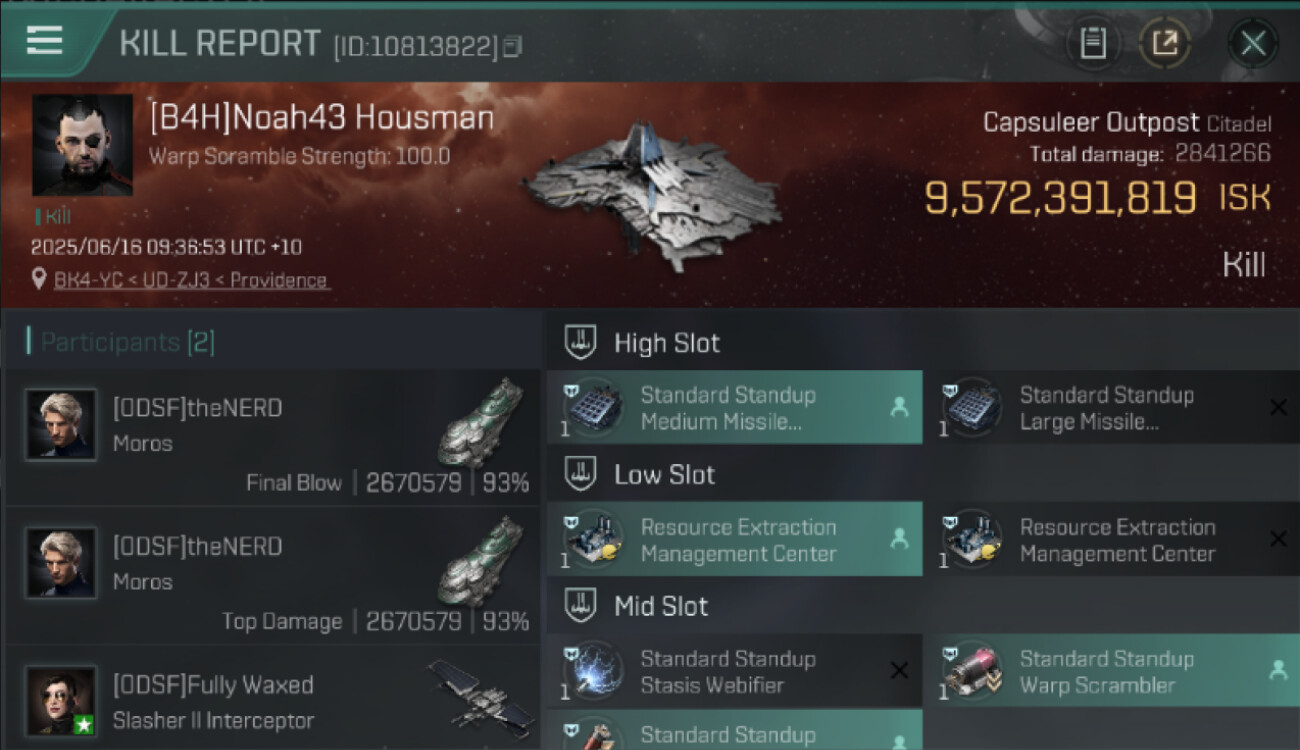
Task: Expand the Low Slot section
Action: click(640, 474)
